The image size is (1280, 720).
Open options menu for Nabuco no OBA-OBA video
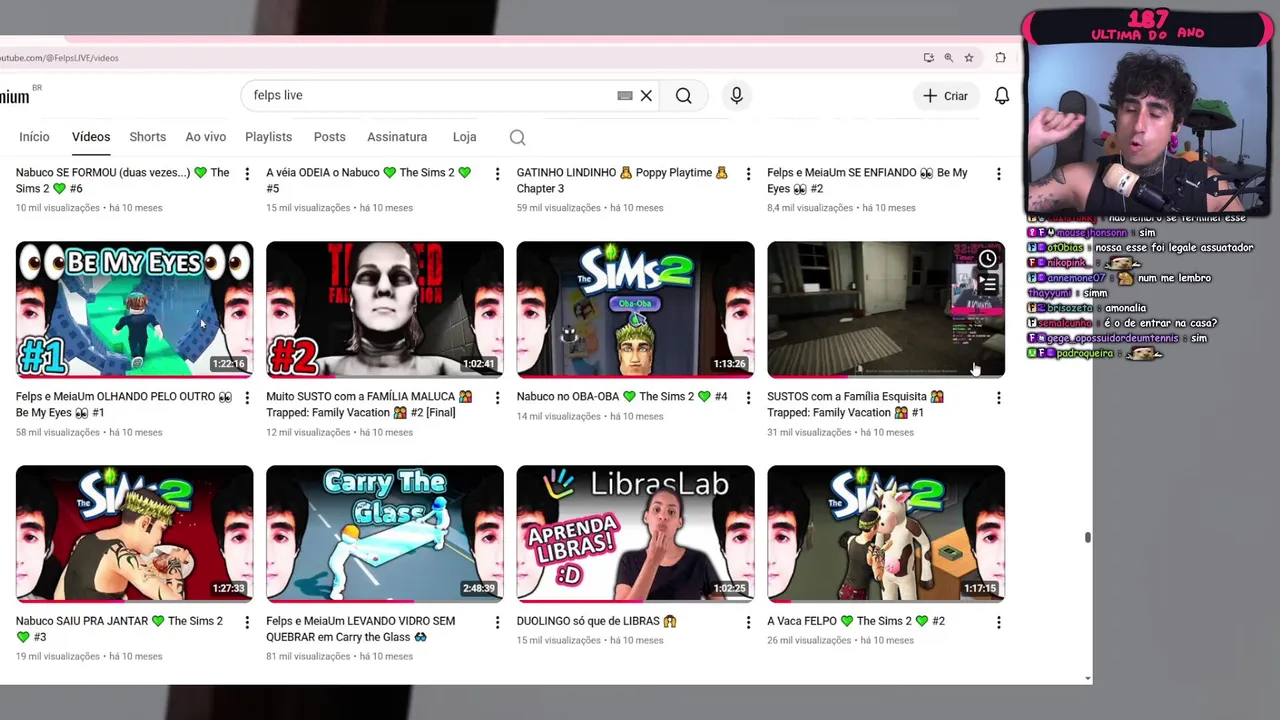tap(748, 398)
